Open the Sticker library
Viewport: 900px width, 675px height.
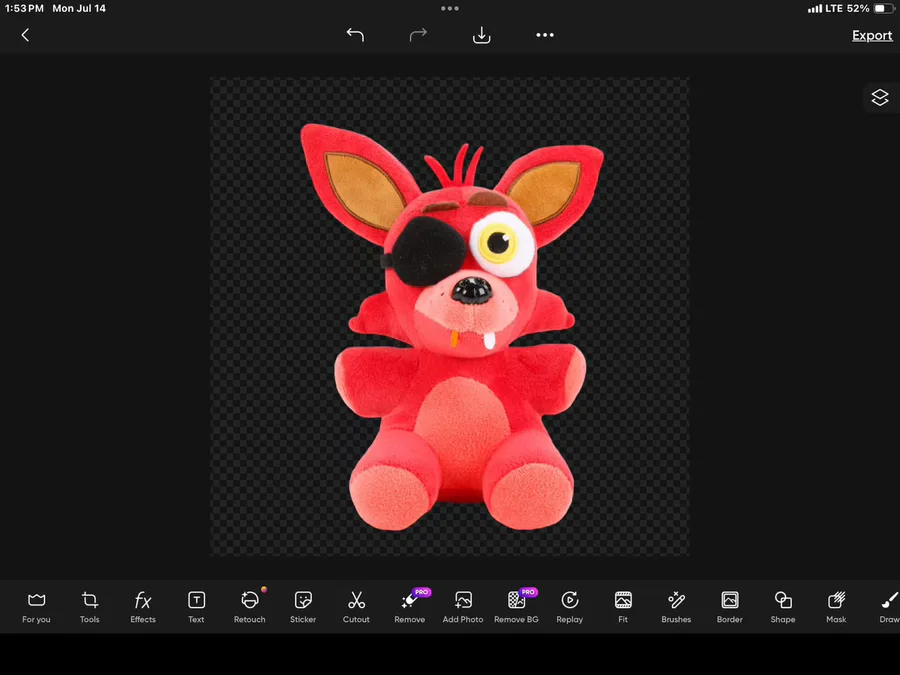(303, 607)
